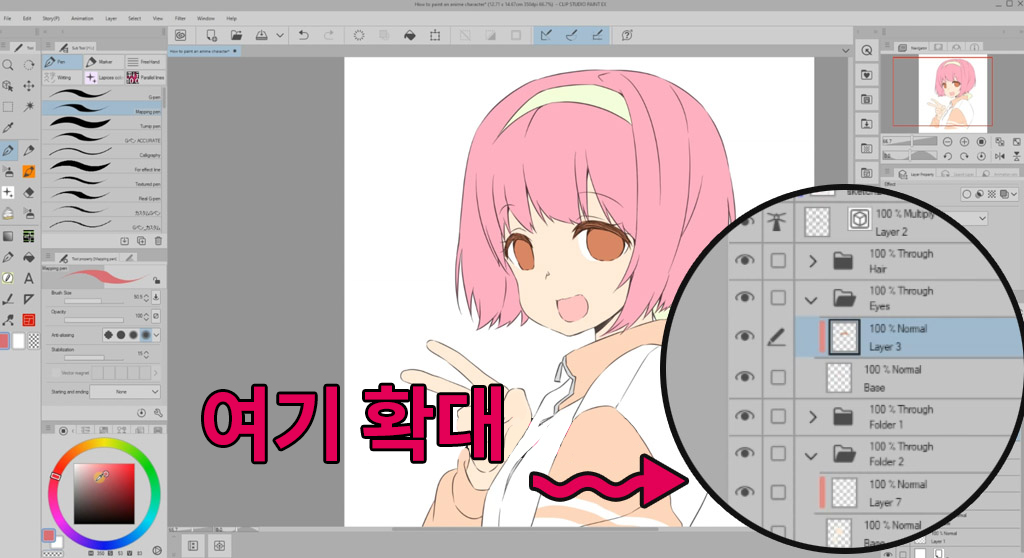This screenshot has height=558, width=1024.
Task: Click the Undo arrow in toolbar
Action: pyautogui.click(x=304, y=35)
